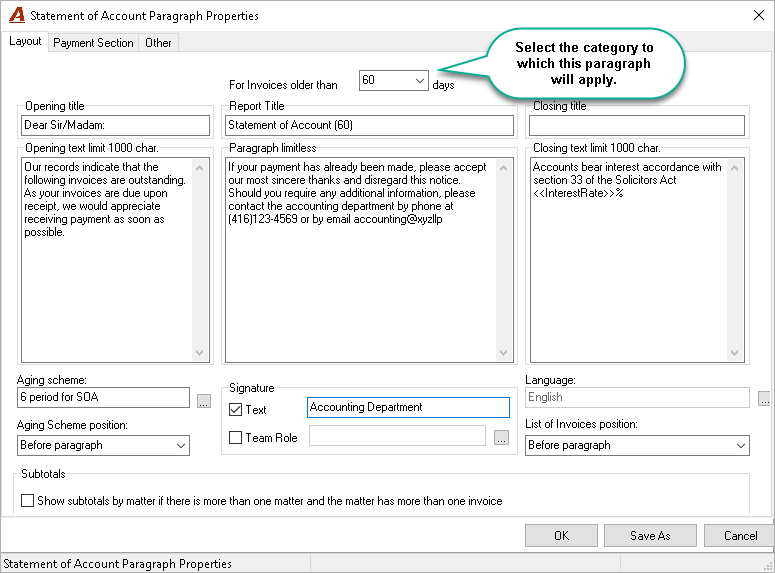This screenshot has height=573, width=775.
Task: Switch to the Payment Section tab
Action: tap(93, 43)
